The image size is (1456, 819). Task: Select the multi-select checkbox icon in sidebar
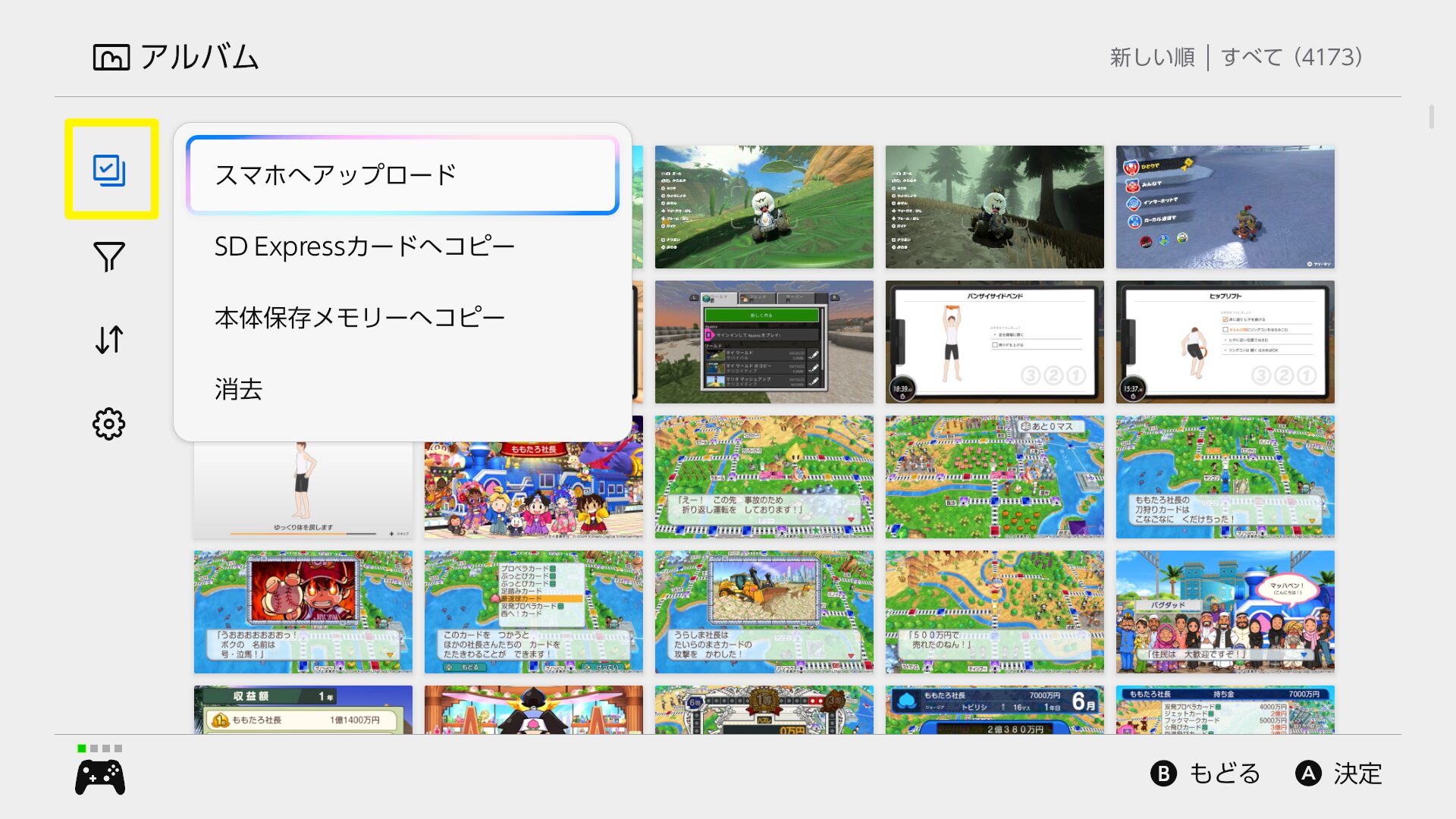click(111, 170)
